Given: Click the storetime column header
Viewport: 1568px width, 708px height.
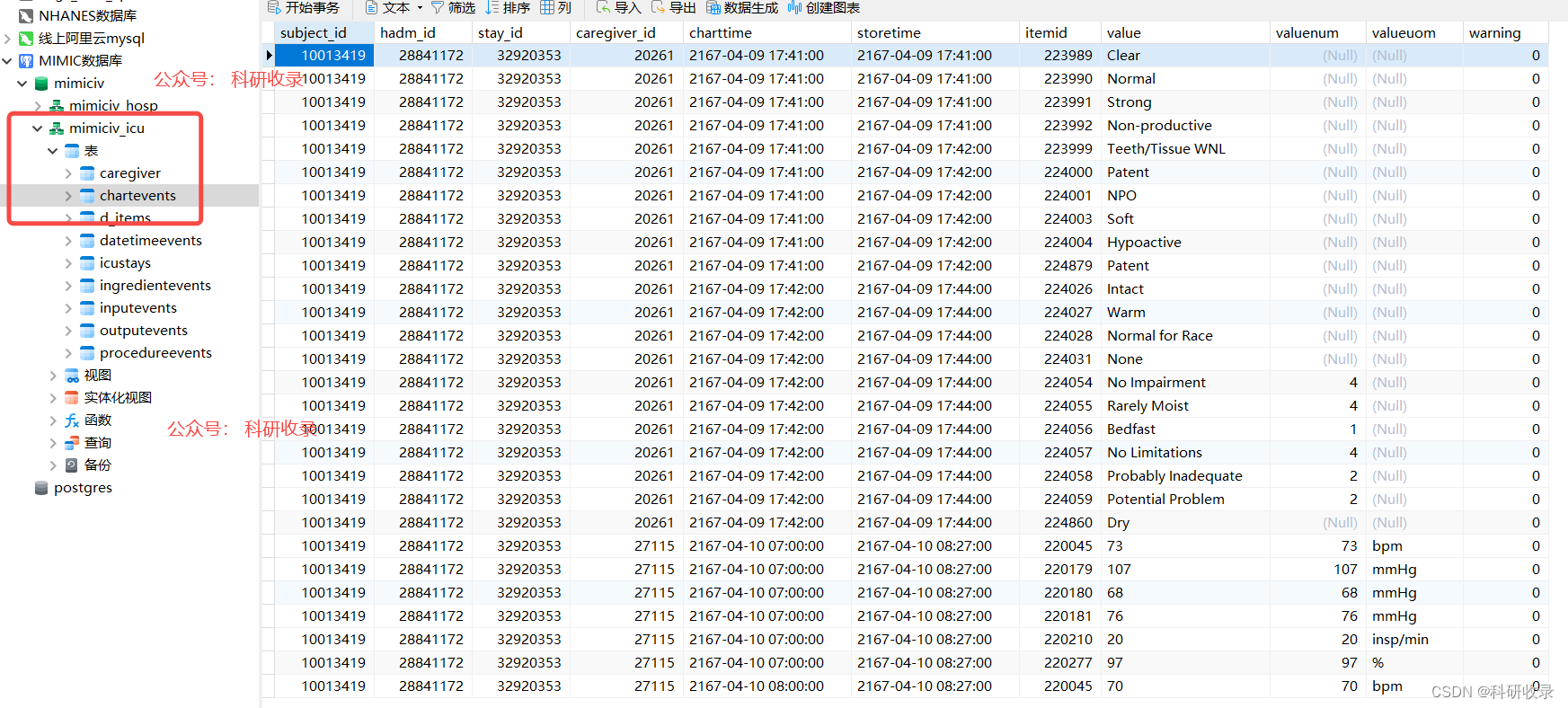Looking at the screenshot, I should pos(935,32).
